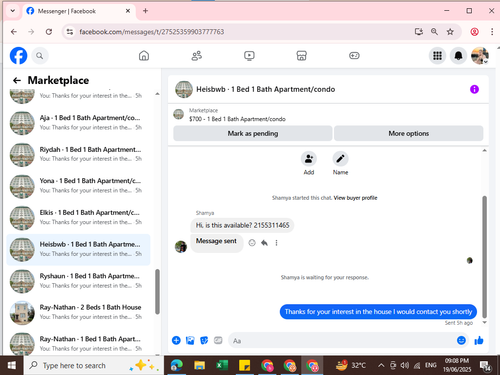Open the Marketplace tab in the top bar

(302, 56)
